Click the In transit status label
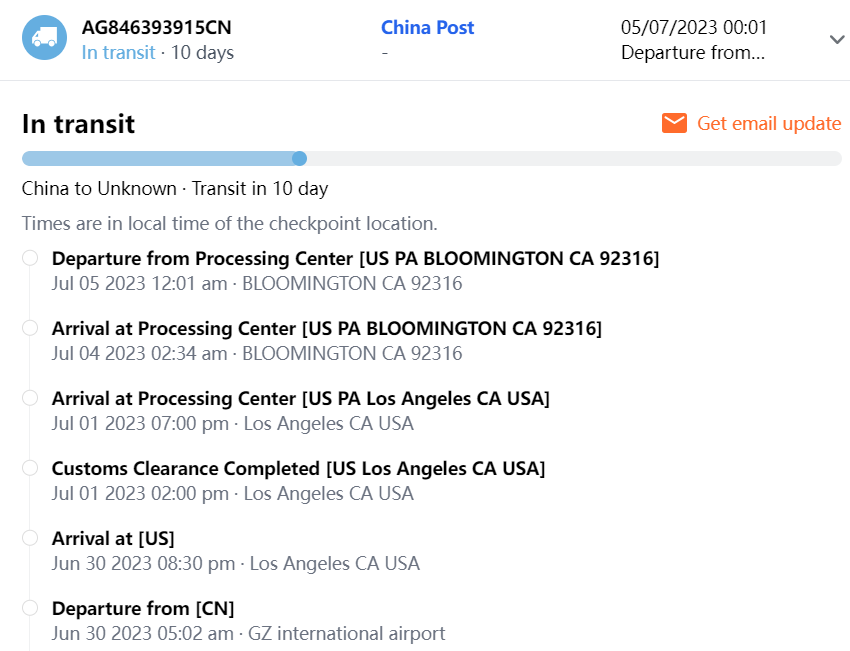The image size is (850, 651). (x=118, y=53)
